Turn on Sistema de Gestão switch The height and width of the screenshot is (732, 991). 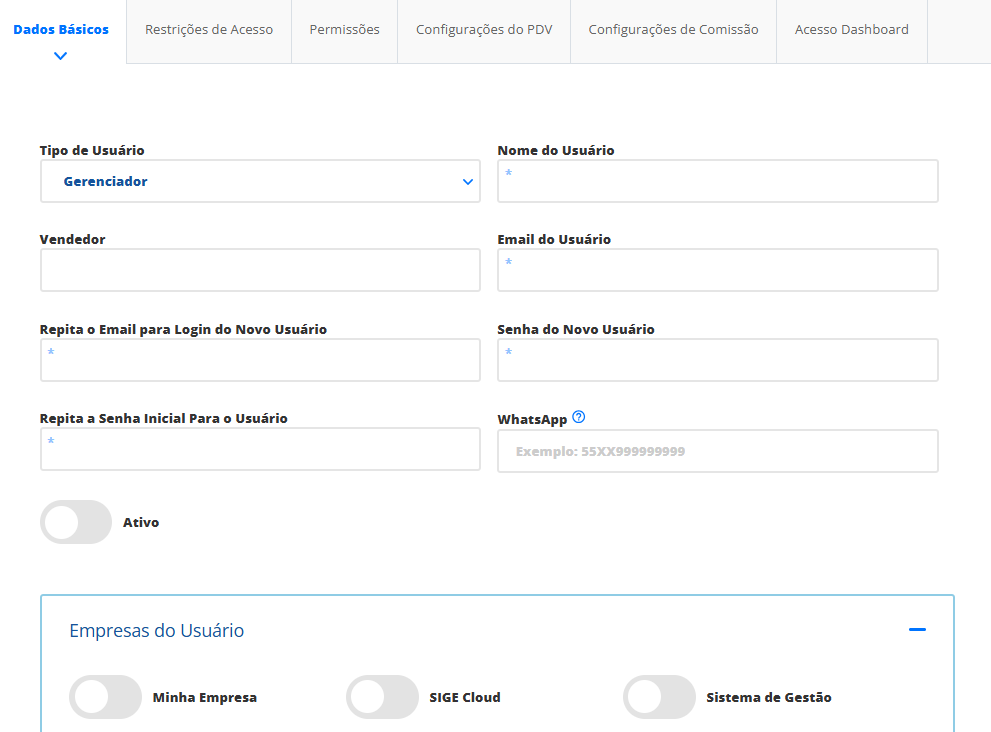(659, 697)
